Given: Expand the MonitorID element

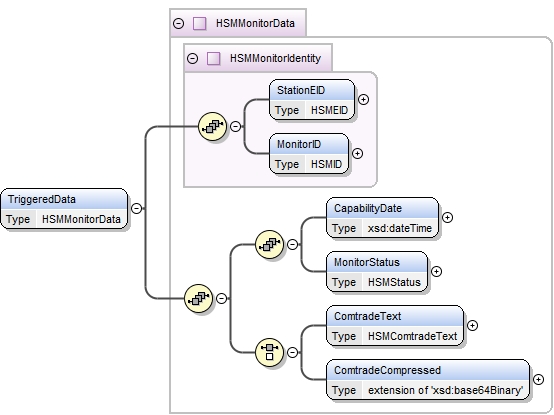Looking at the screenshot, I should pos(358,154).
